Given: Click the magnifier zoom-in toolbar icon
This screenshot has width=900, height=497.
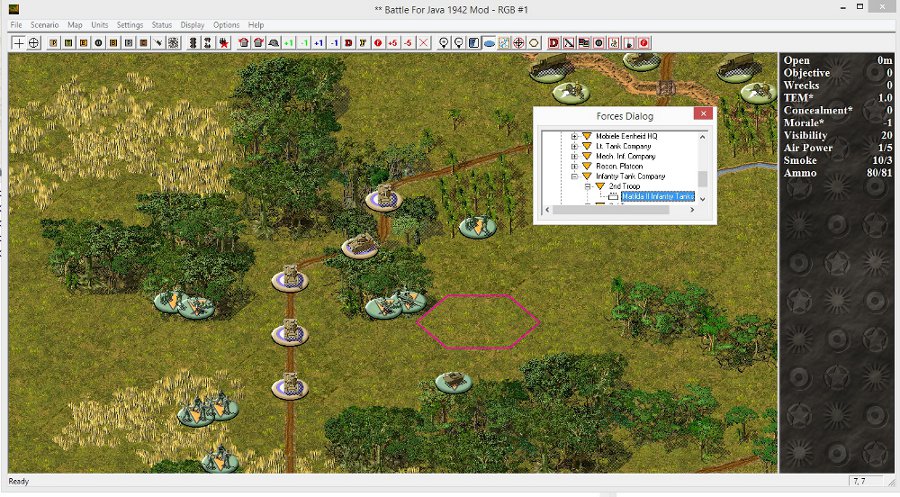Looking at the screenshot, I should (x=444, y=43).
